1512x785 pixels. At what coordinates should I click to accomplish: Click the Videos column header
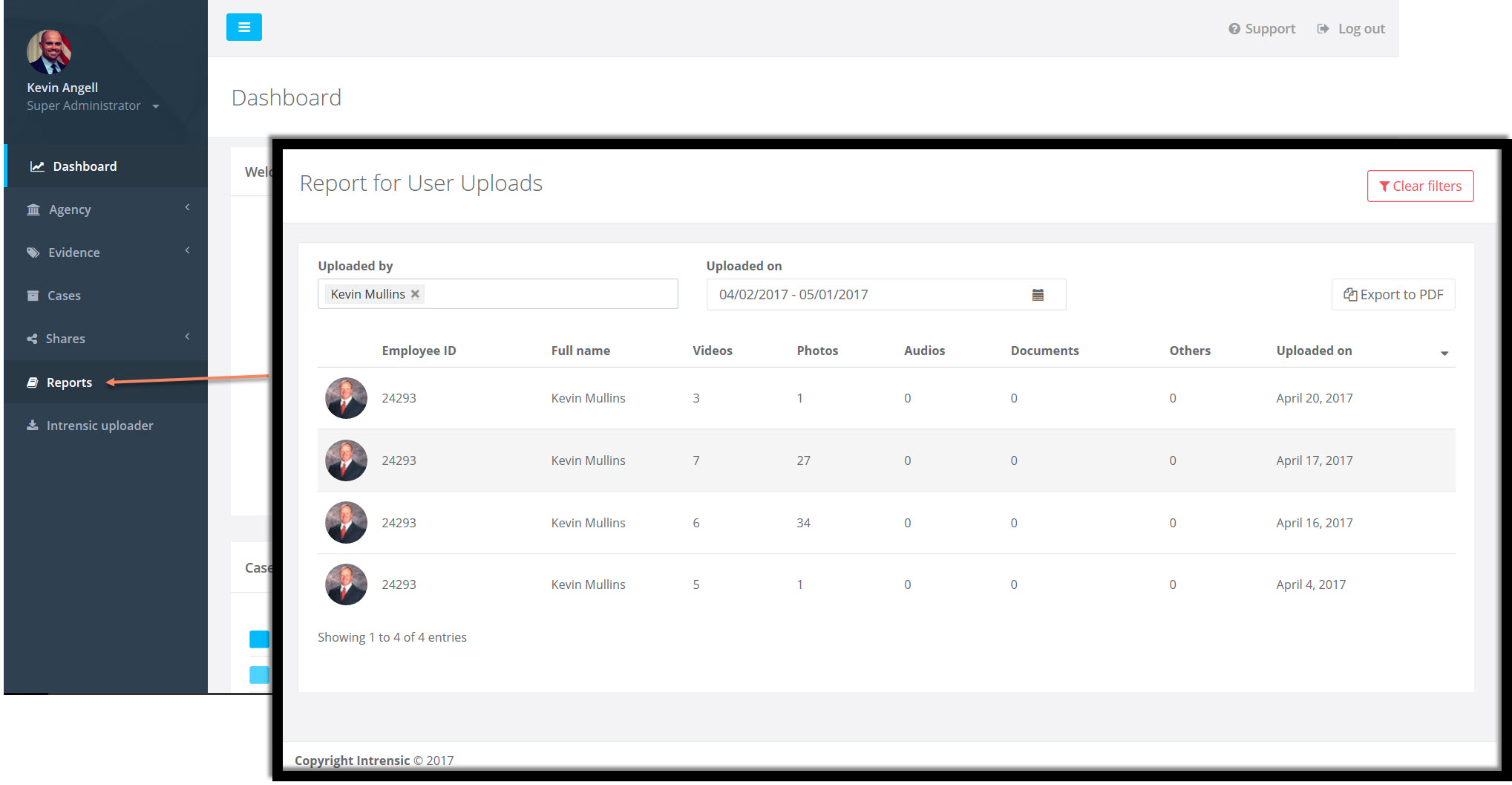point(712,351)
